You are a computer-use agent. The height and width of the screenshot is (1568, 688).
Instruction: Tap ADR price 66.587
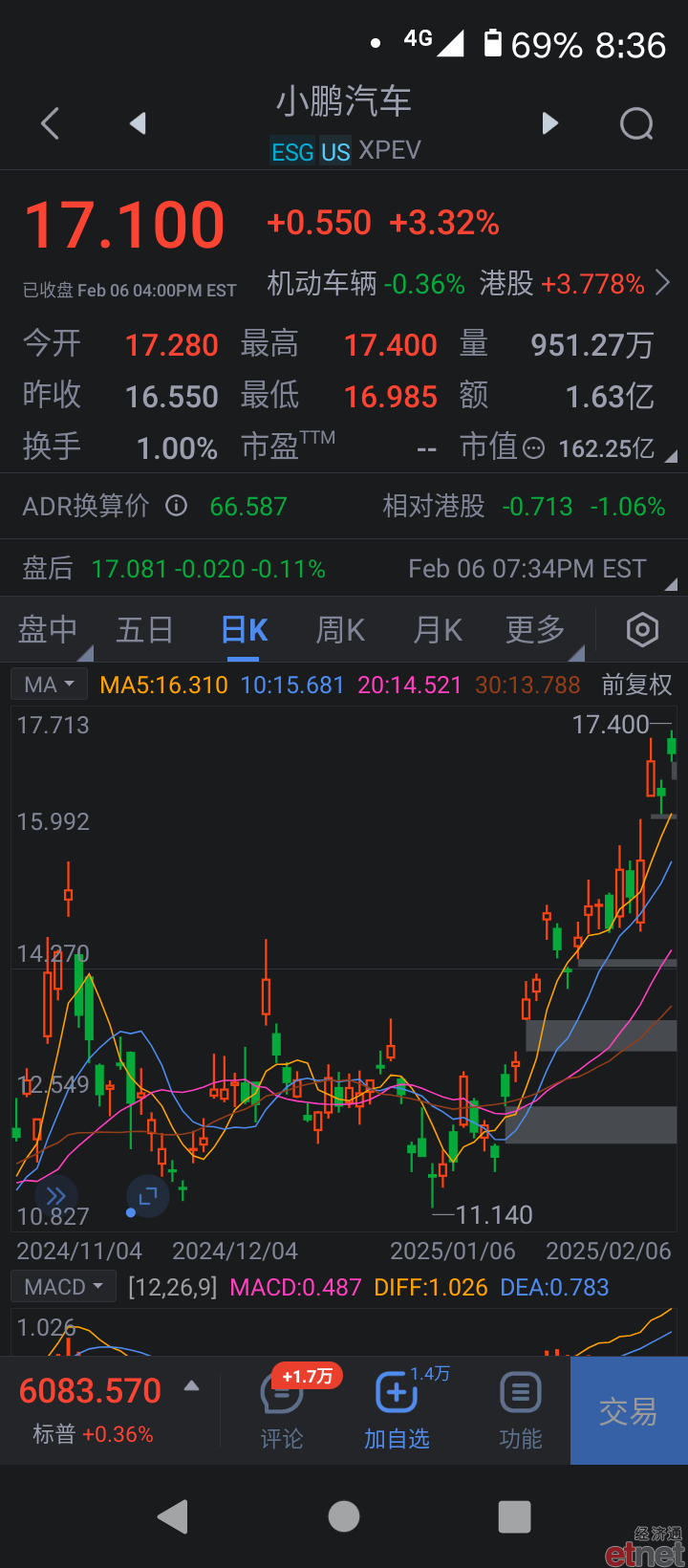point(248,506)
